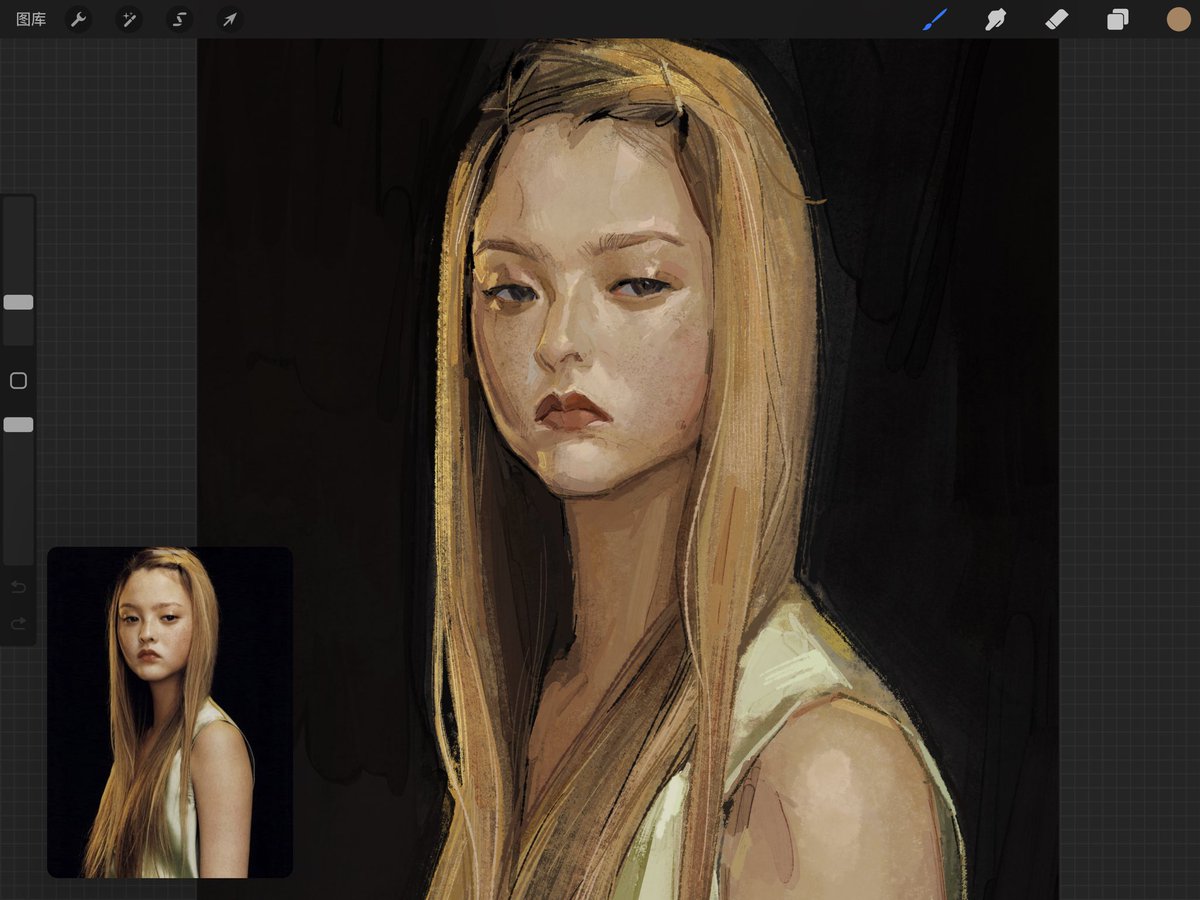
Task: Open the Adjustments magic wand menu
Action: click(x=128, y=19)
